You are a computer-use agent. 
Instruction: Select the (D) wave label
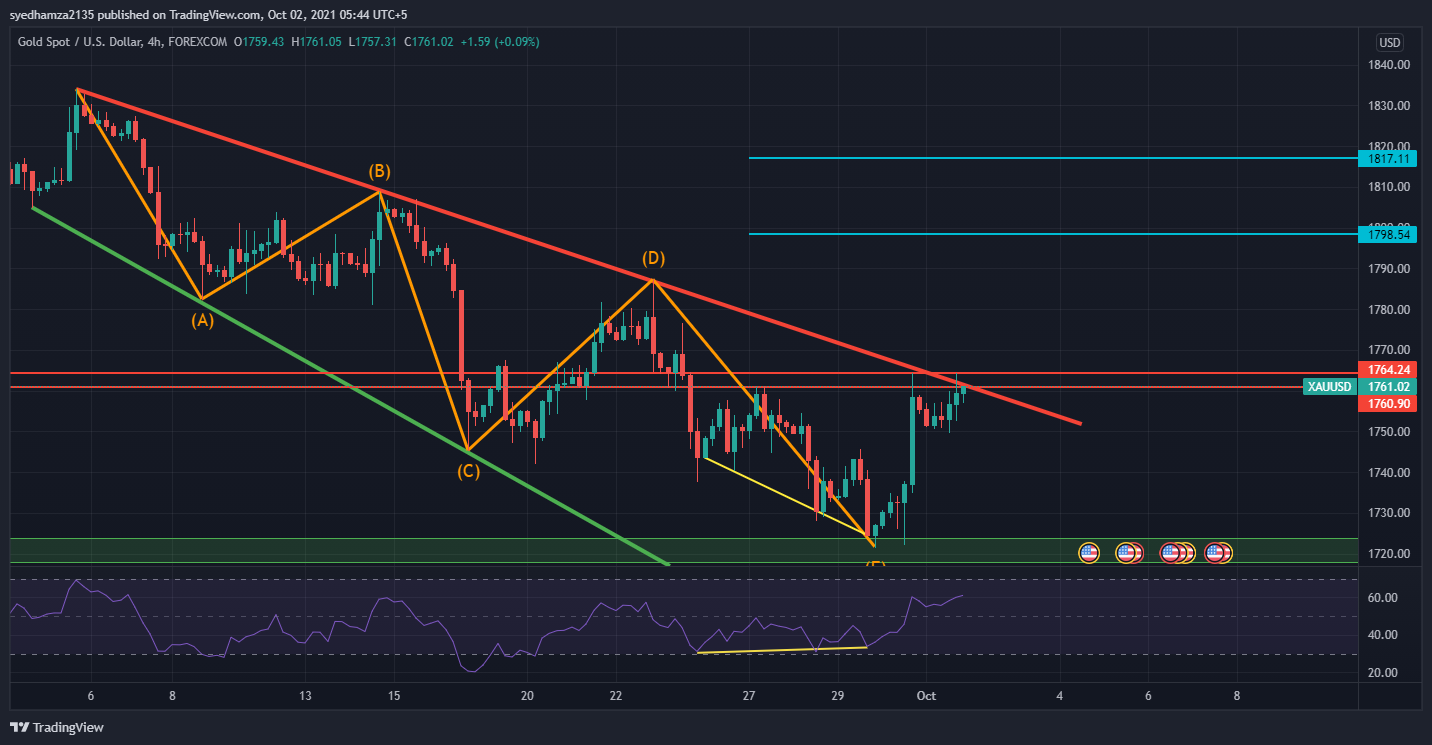pos(653,259)
